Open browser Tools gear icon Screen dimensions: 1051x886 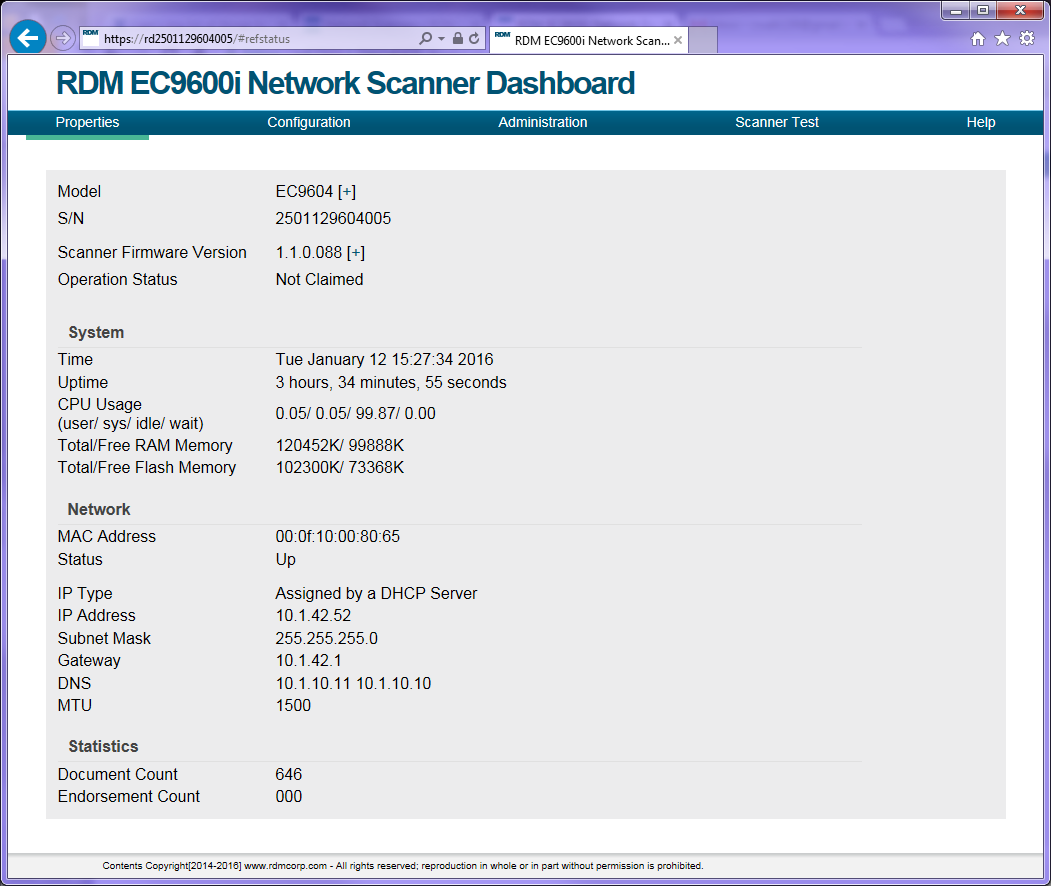pos(1027,38)
